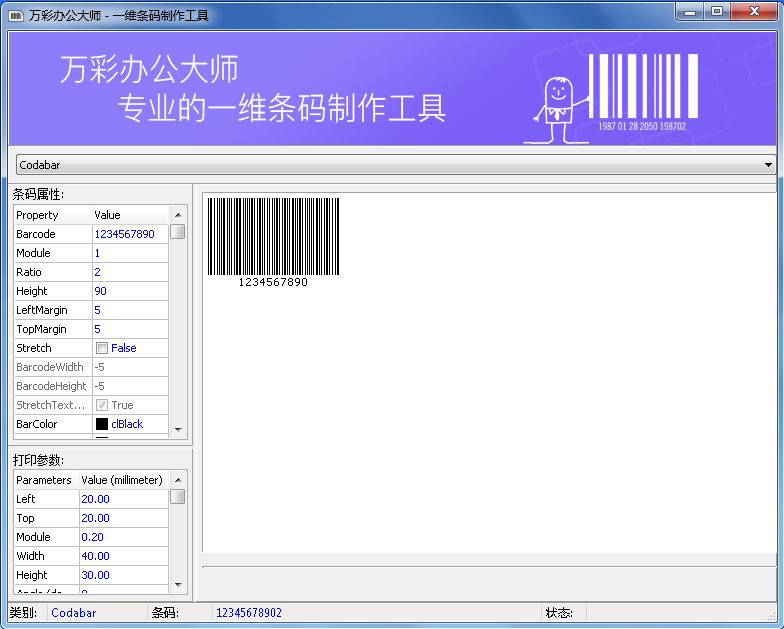Viewport: 784px width, 629px height.
Task: Close the barcode tool window
Action: pyautogui.click(x=754, y=12)
